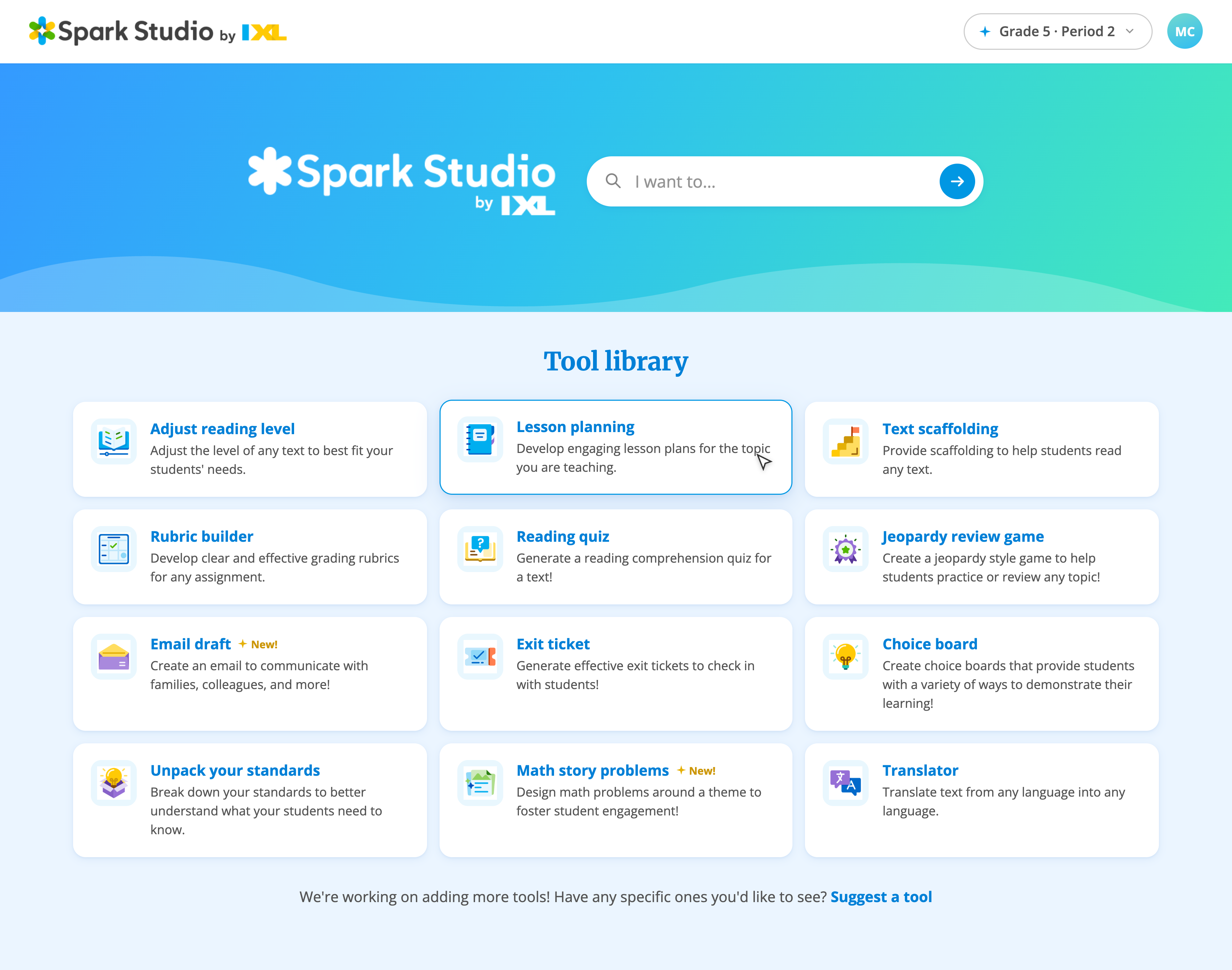Viewport: 1232px width, 970px height.
Task: Click the sparkle icon beside Grade 5
Action: pos(985,32)
